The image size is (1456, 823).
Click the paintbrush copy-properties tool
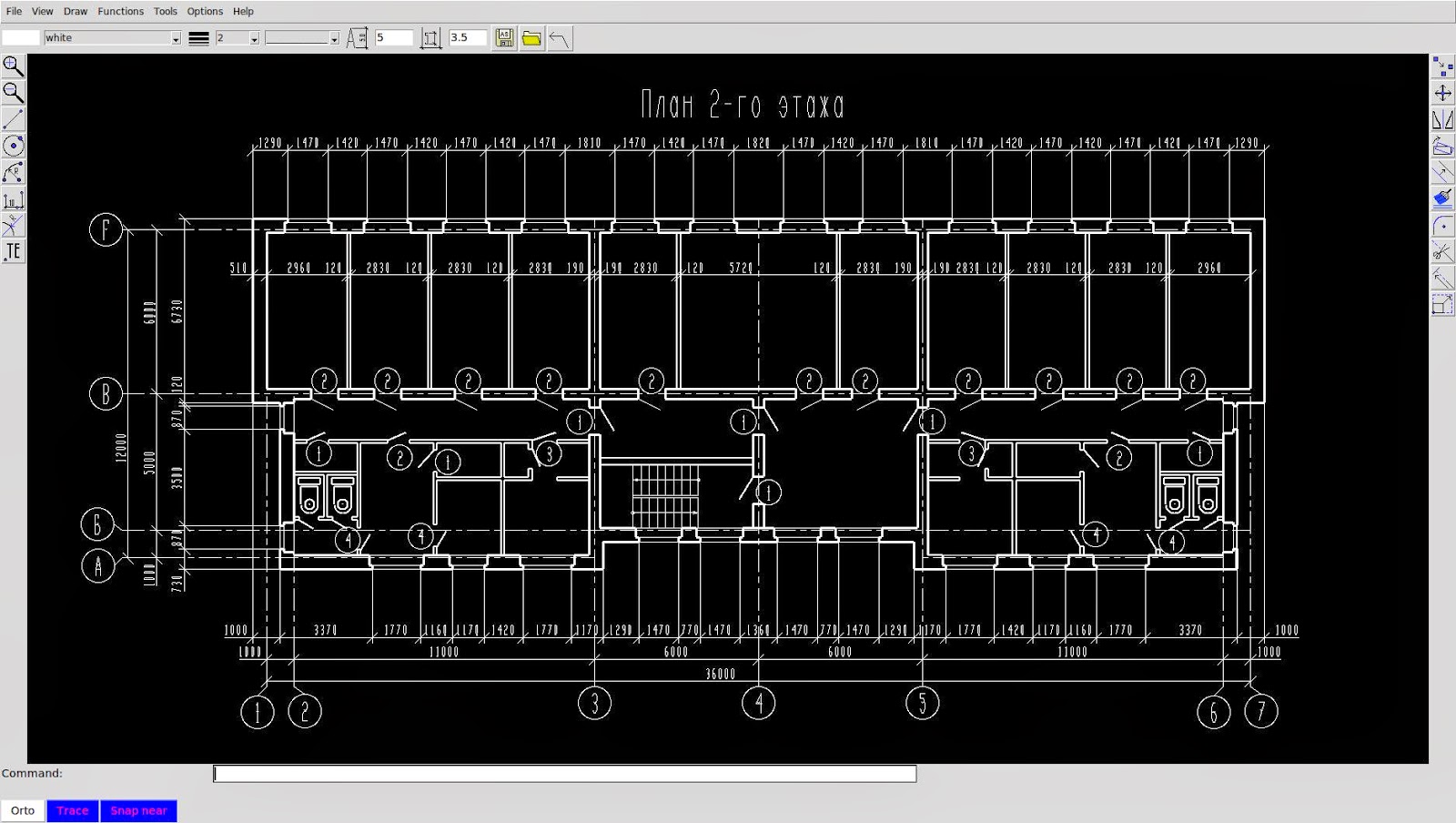(1442, 198)
